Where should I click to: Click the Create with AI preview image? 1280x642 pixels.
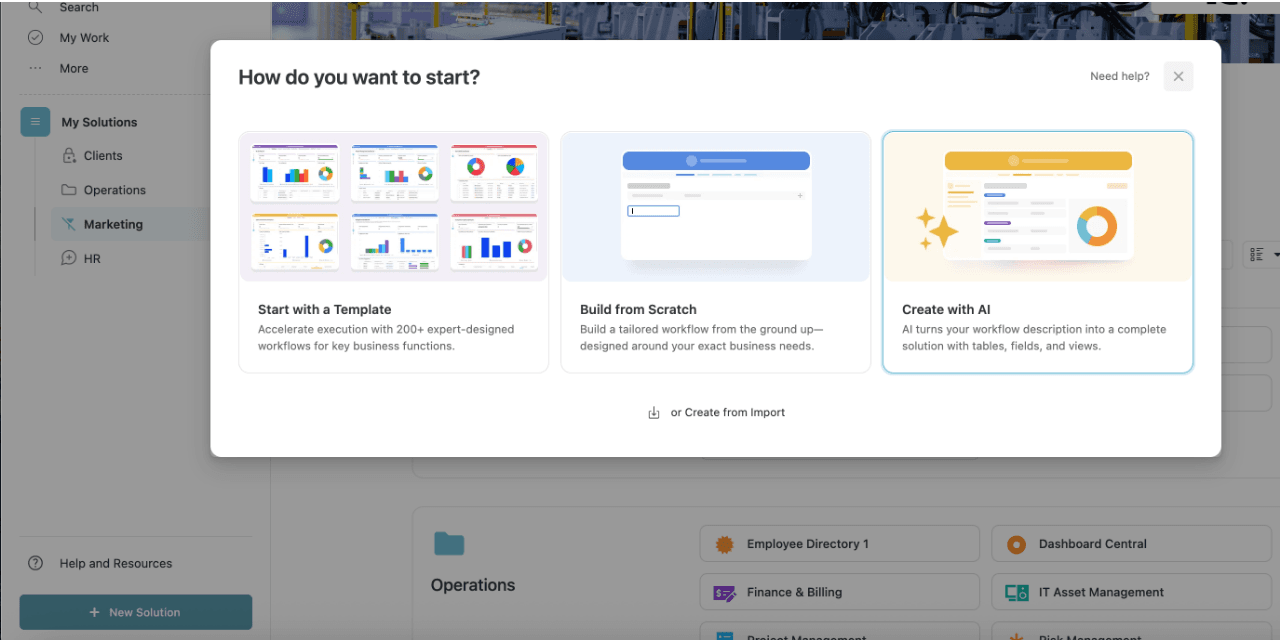1038,207
